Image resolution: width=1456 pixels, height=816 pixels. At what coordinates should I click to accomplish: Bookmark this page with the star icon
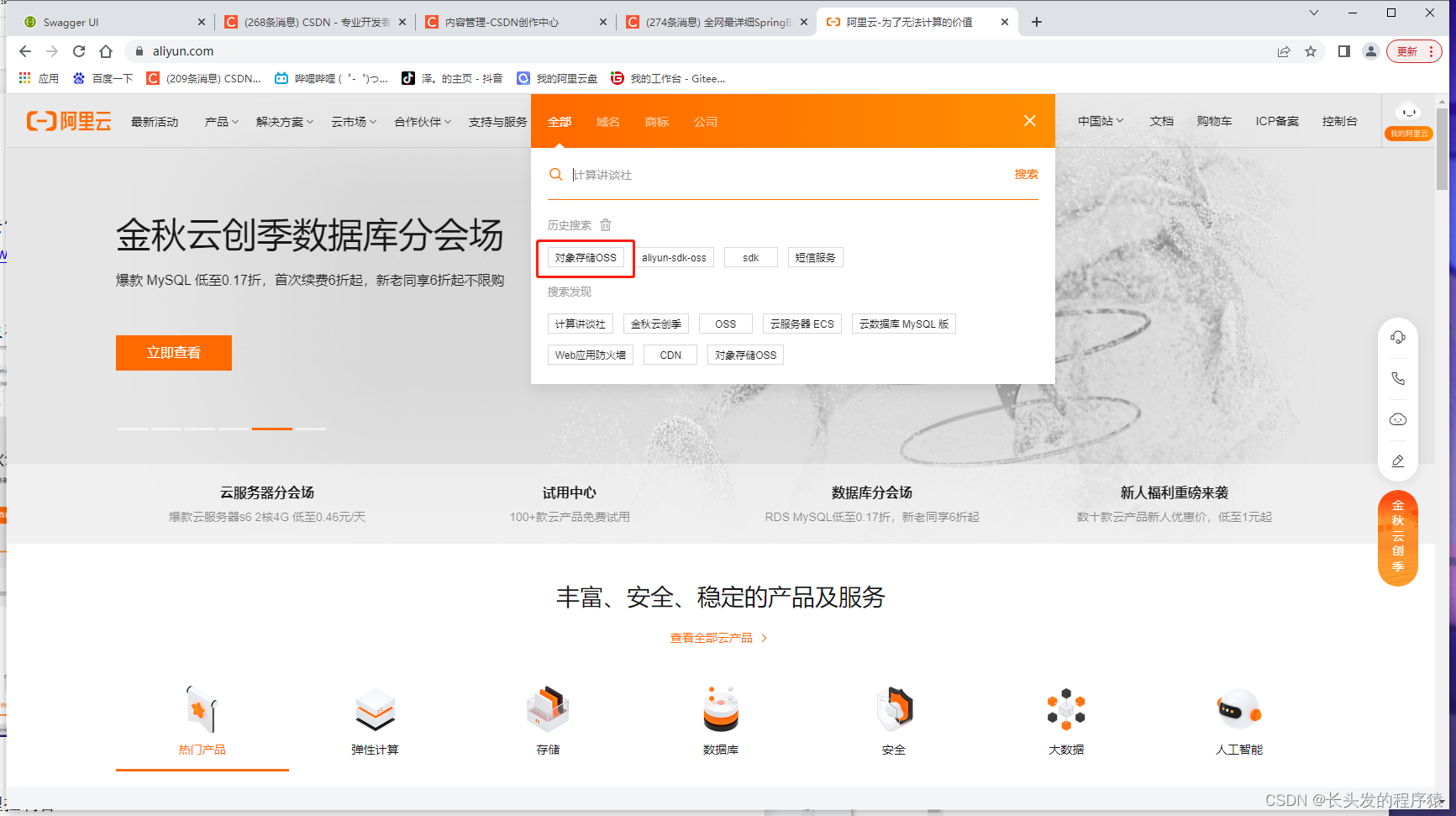pos(1311,51)
